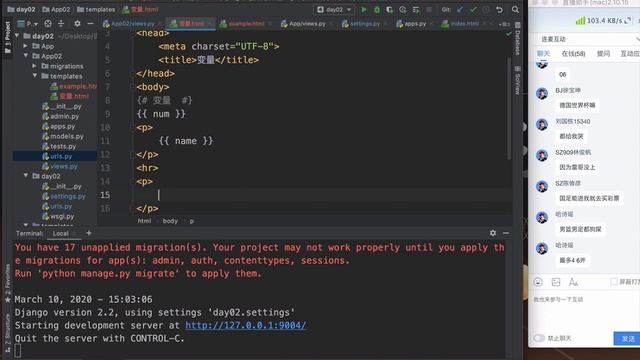The image size is (640, 360).
Task: Run the day02 configuration
Action: (363, 9)
